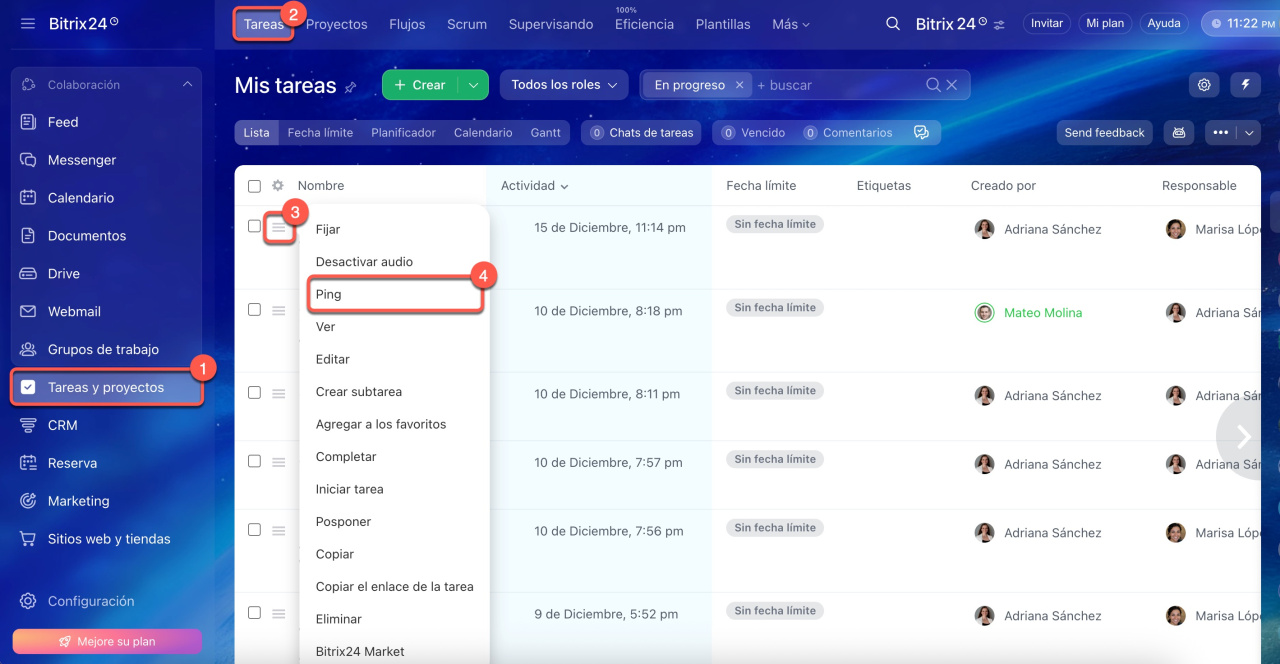Check the first task row checkbox
The height and width of the screenshot is (664, 1280).
[254, 226]
